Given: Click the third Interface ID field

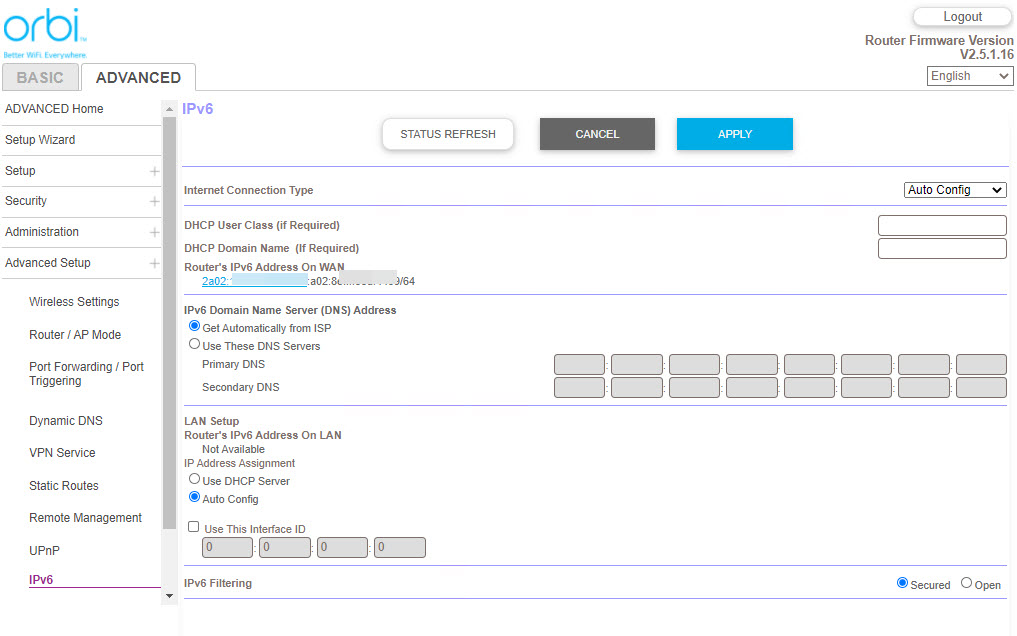Looking at the screenshot, I should tap(342, 547).
